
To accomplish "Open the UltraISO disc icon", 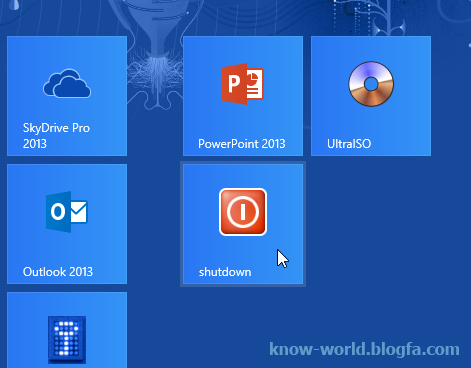I will click(x=371, y=84).
